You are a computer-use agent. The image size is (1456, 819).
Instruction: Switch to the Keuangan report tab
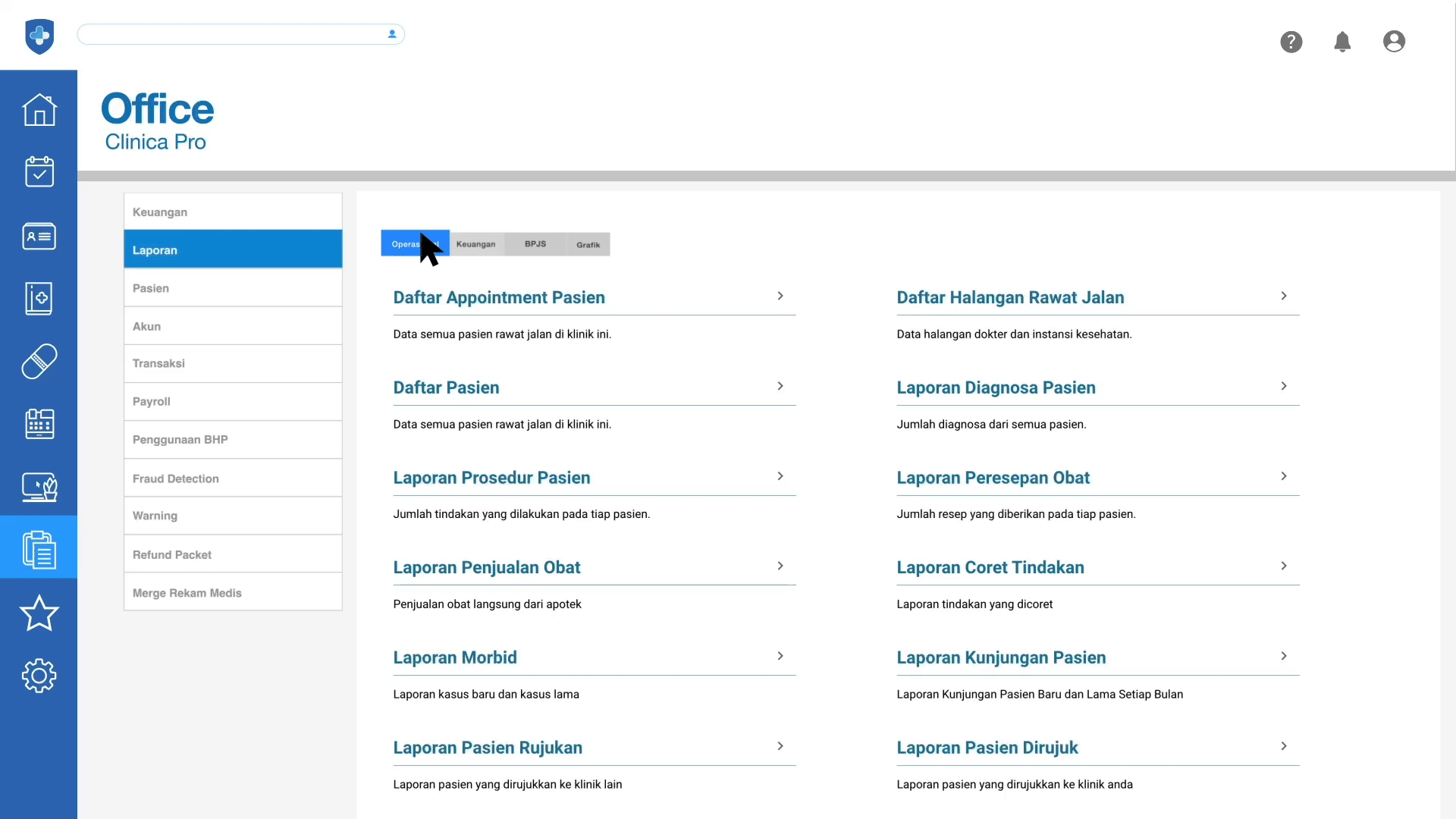pyautogui.click(x=475, y=244)
